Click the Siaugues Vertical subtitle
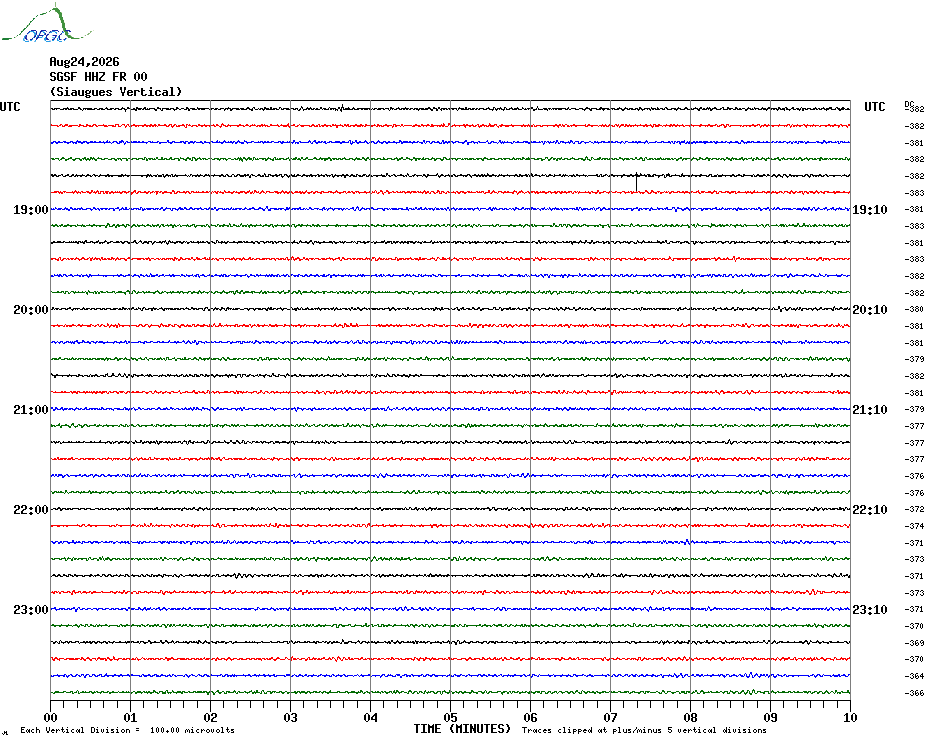This screenshot has width=930, height=744. 116,92
